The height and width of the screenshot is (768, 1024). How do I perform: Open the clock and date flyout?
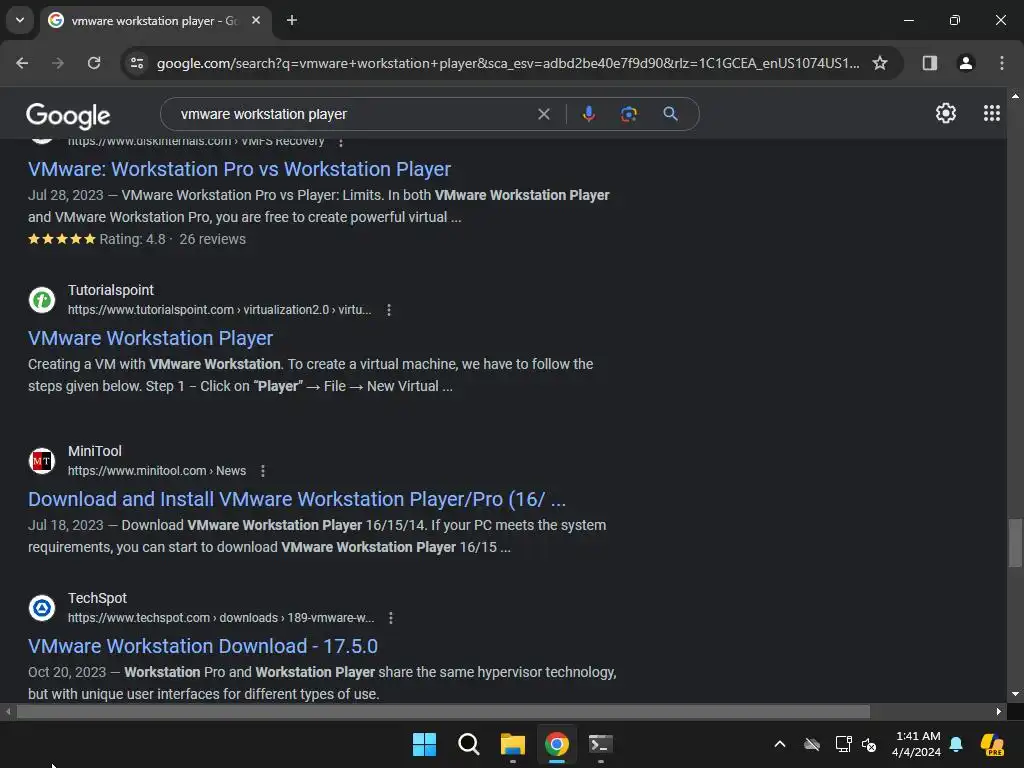pyautogui.click(x=916, y=744)
